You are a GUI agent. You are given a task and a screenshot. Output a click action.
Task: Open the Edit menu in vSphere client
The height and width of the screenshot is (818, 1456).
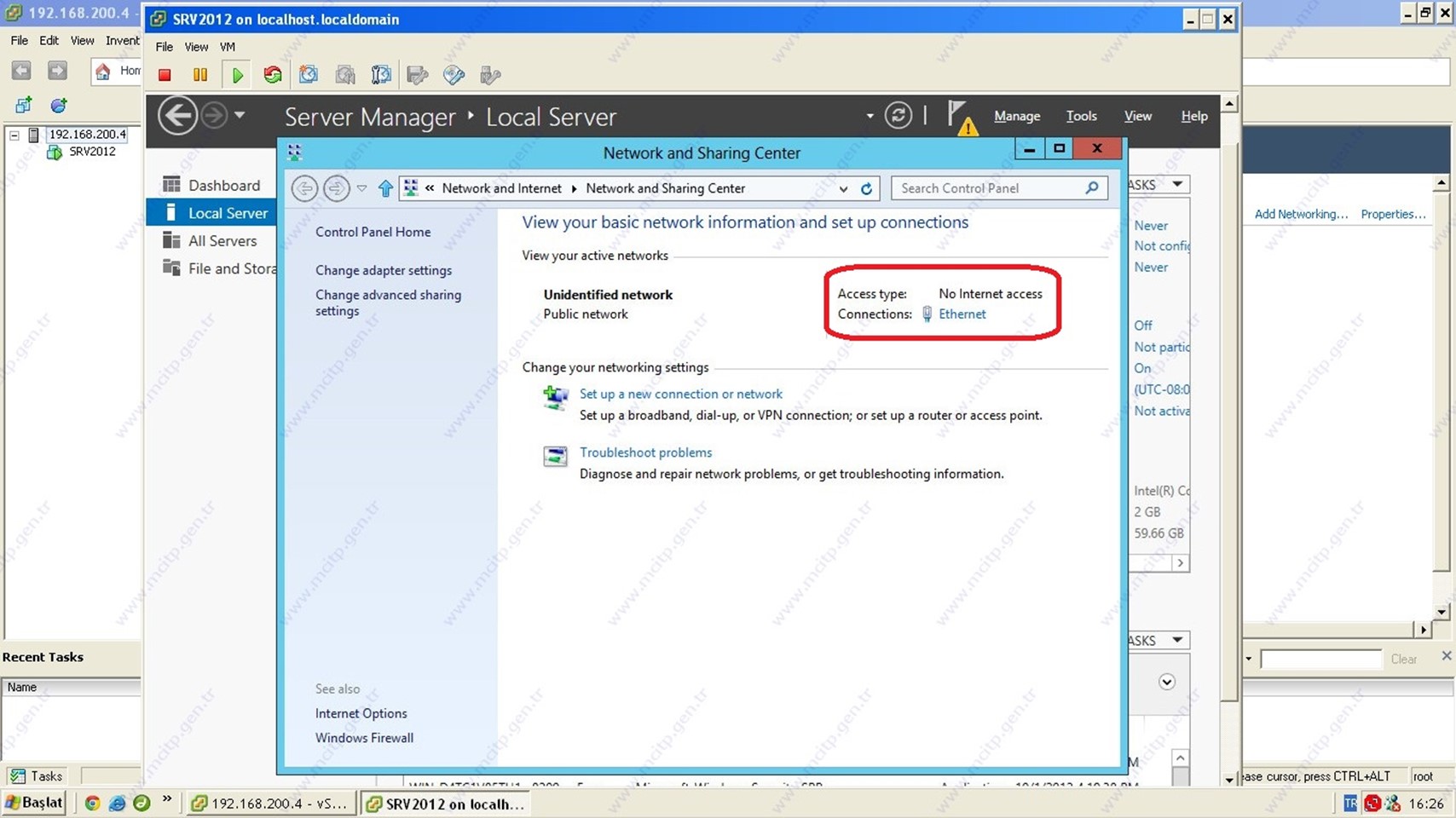click(49, 40)
